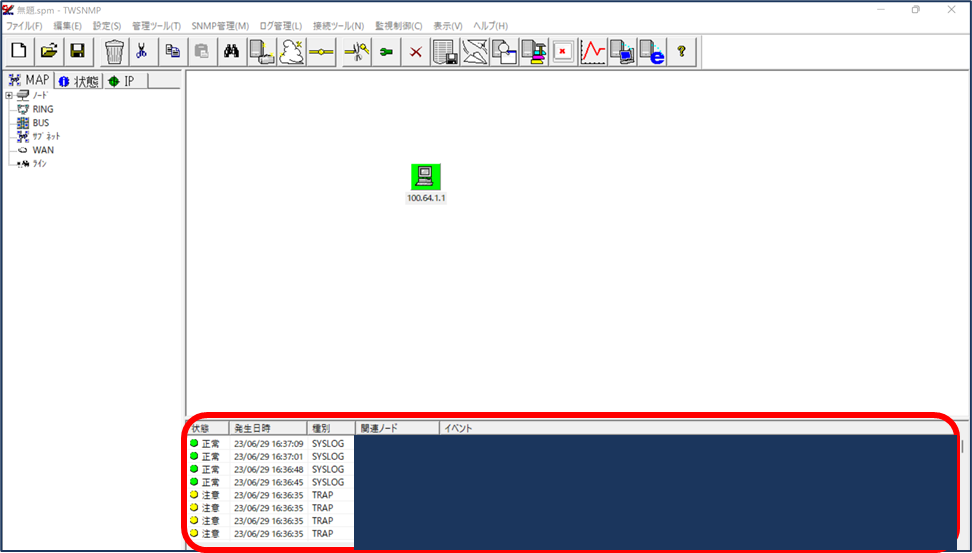Switch to the MAP tab
The width and height of the screenshot is (972, 553).
[29, 81]
